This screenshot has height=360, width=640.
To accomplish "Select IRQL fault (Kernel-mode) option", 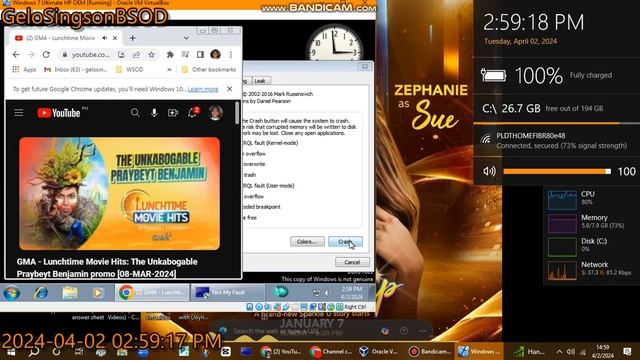I will [270, 143].
